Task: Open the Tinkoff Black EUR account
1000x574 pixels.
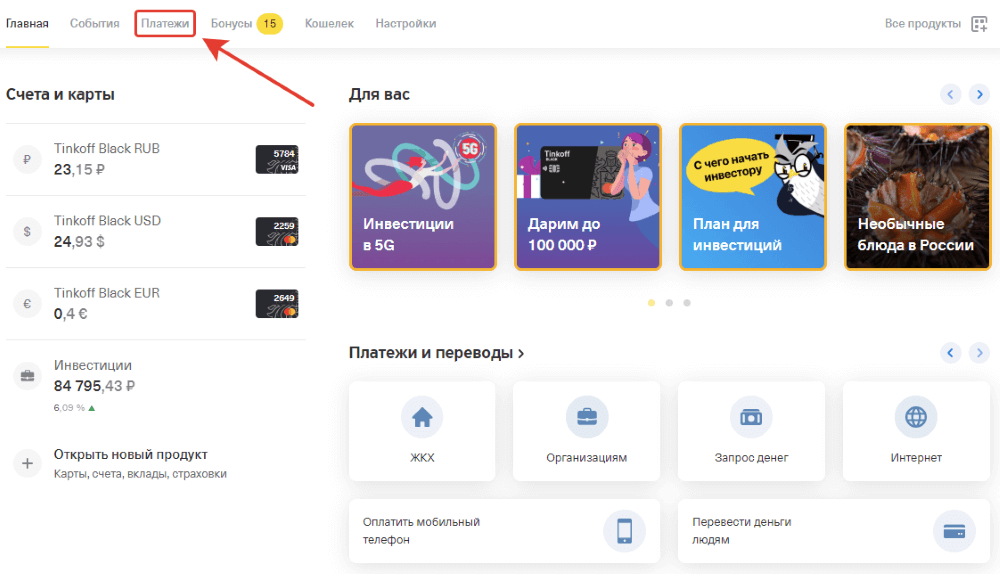Action: (x=156, y=304)
